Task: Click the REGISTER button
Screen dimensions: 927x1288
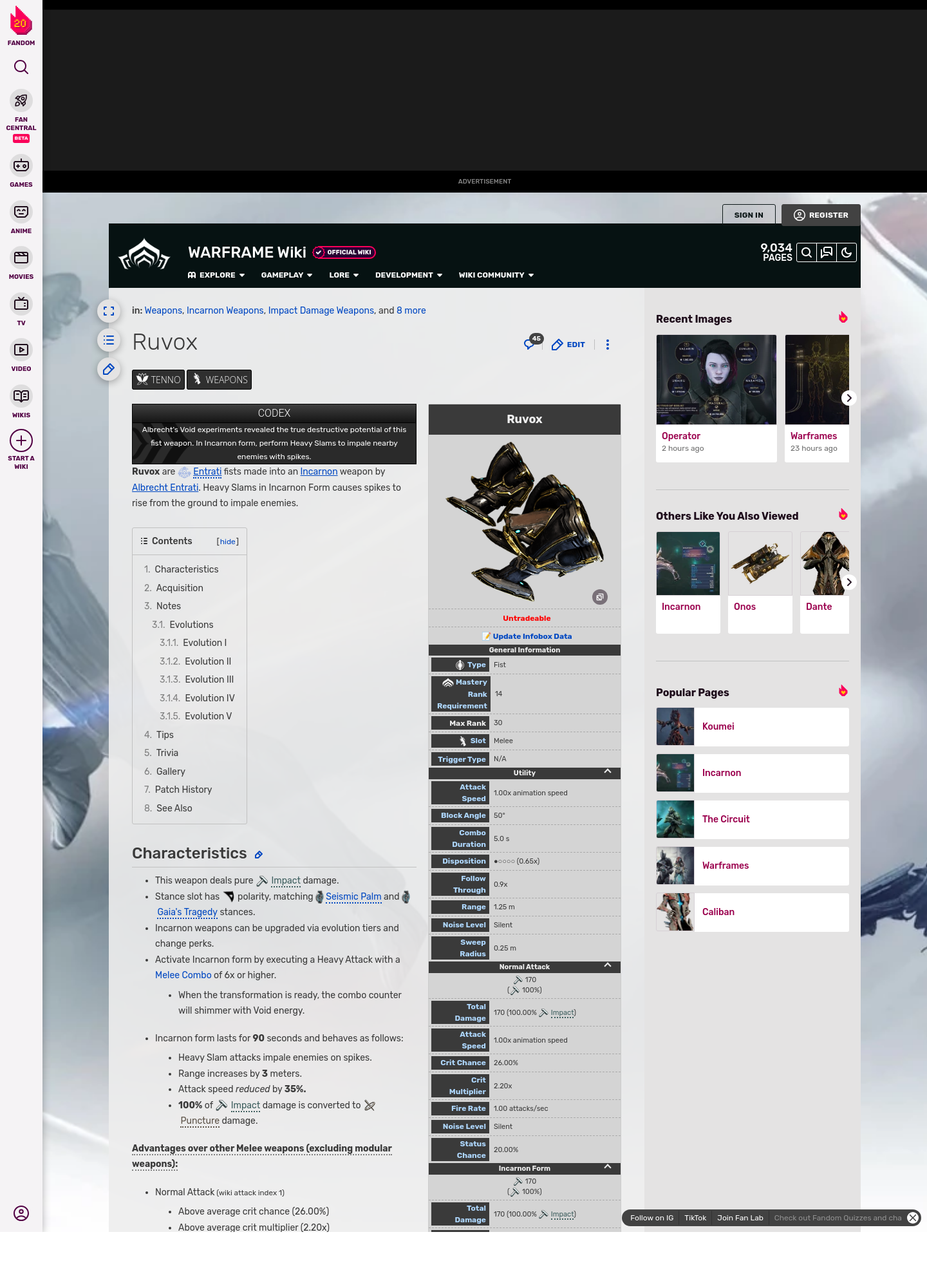Action: pyautogui.click(x=821, y=215)
